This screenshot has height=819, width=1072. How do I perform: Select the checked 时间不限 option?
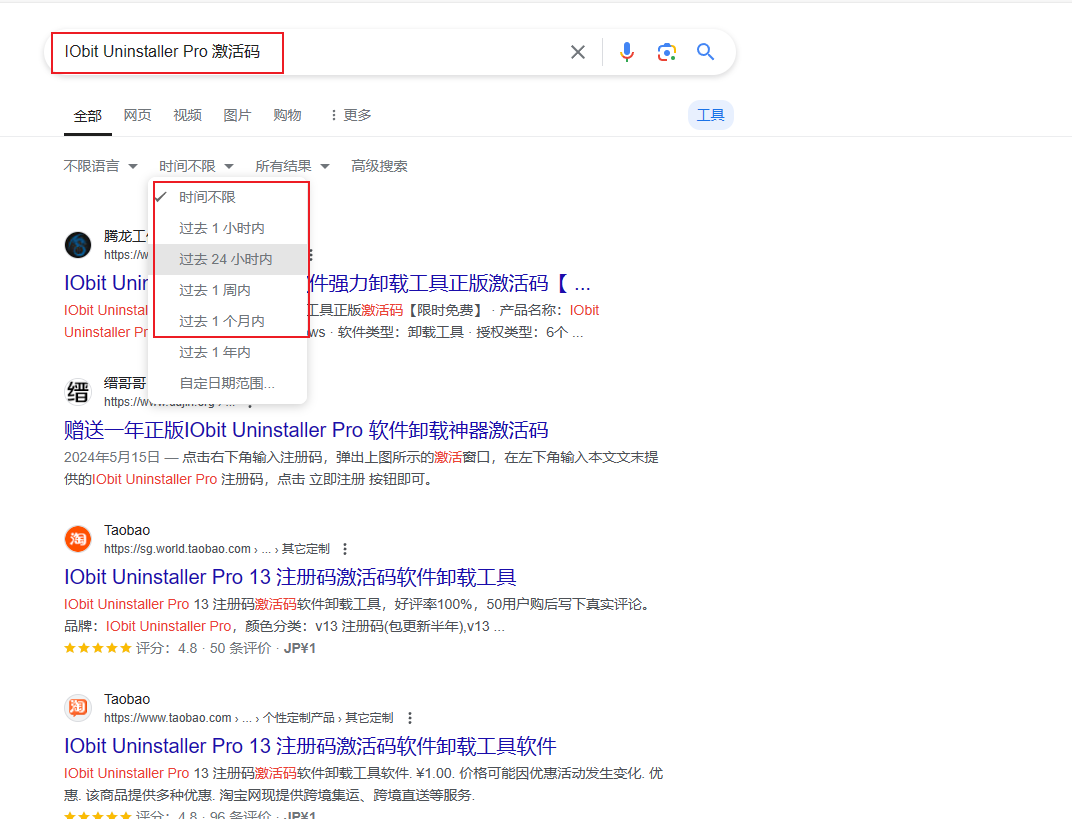point(207,197)
